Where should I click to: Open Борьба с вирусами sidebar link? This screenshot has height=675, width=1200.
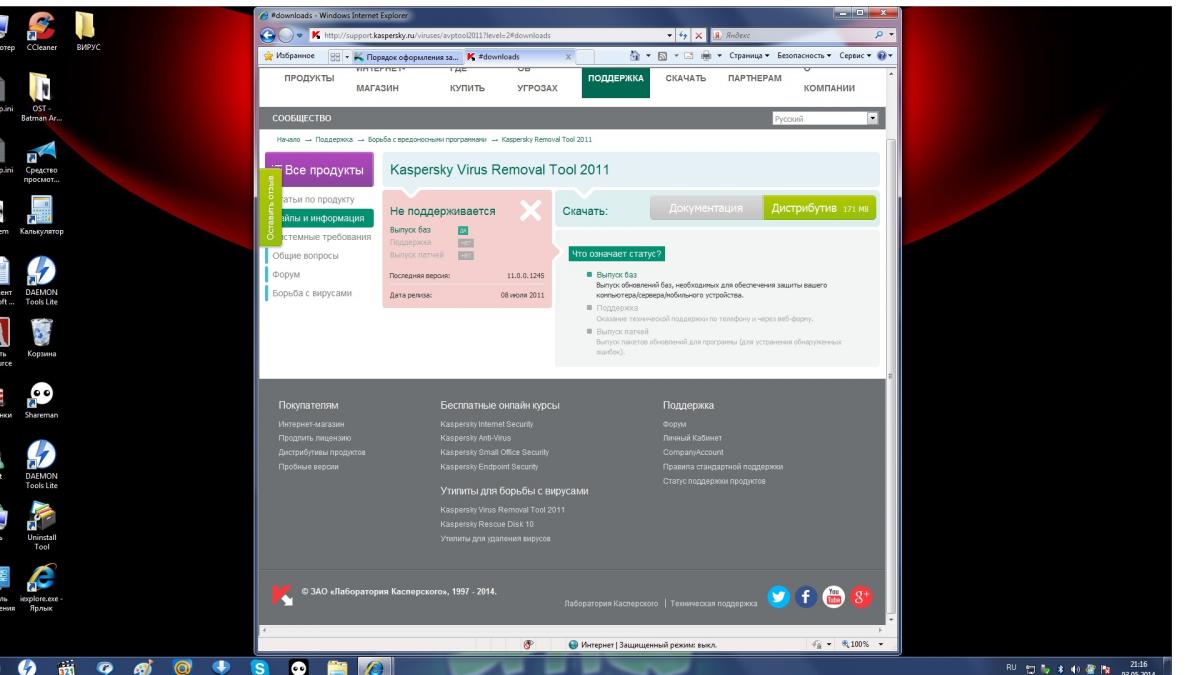[x=312, y=293]
